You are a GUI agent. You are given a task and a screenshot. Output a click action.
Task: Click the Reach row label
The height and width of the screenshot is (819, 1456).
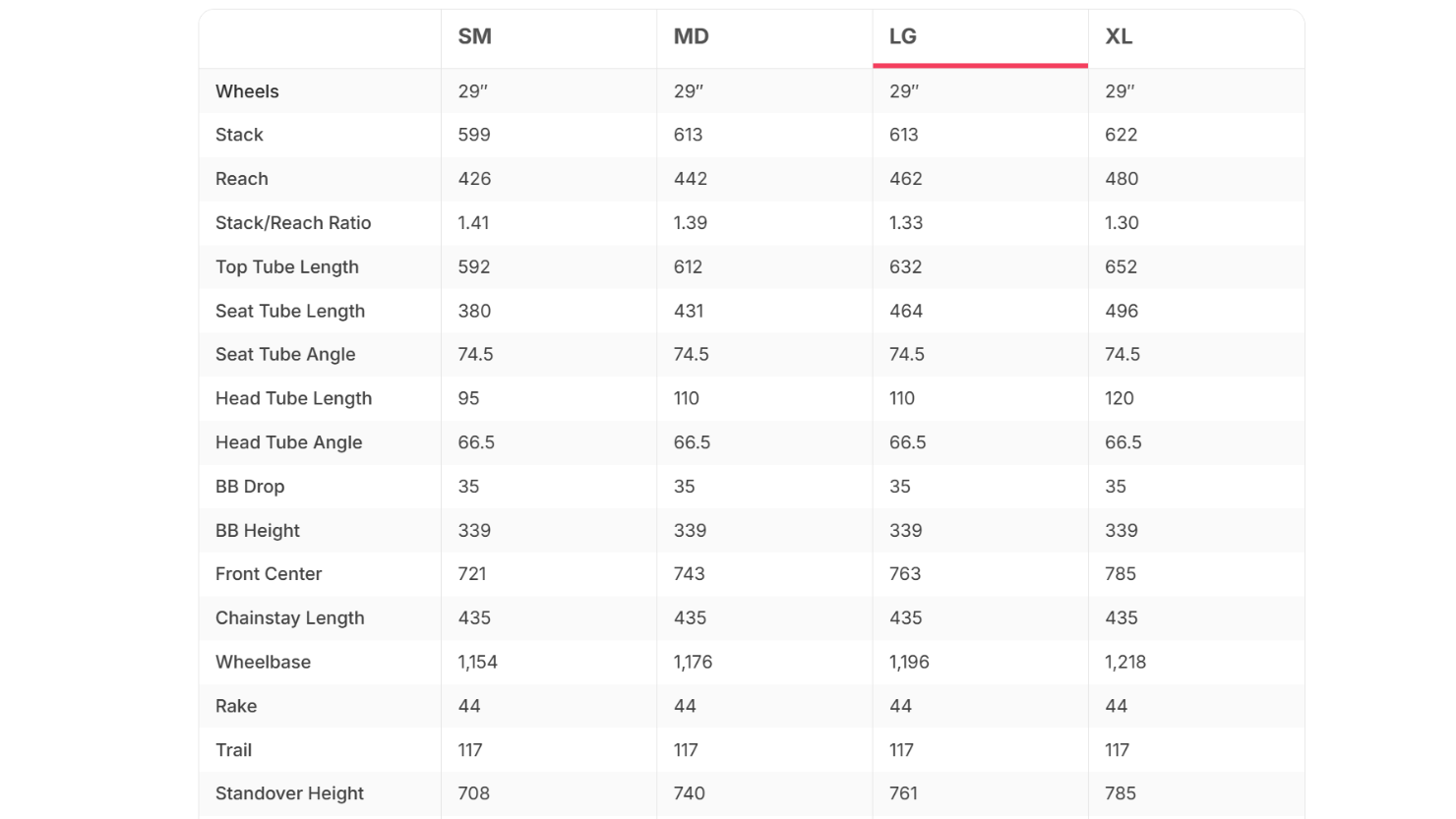click(x=242, y=179)
